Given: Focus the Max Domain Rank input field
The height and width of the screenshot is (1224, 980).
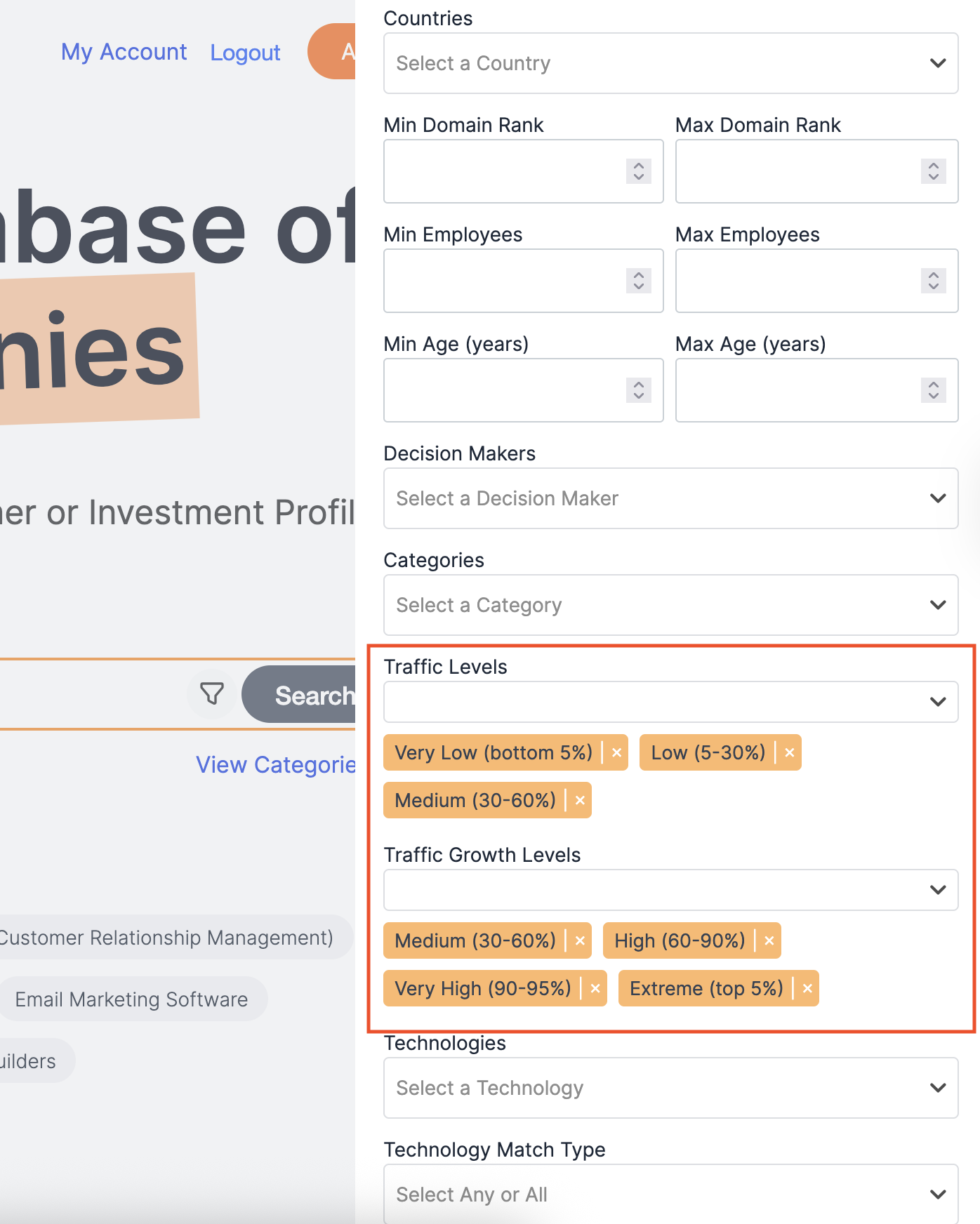Looking at the screenshot, I should [817, 171].
